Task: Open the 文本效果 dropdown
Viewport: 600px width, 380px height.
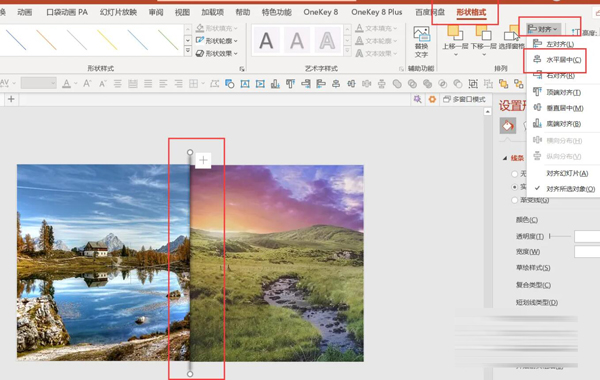Action: pos(377,53)
